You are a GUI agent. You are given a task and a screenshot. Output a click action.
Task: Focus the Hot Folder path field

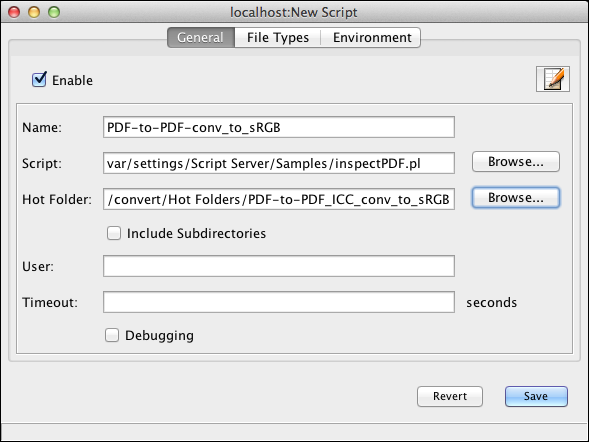[279, 199]
